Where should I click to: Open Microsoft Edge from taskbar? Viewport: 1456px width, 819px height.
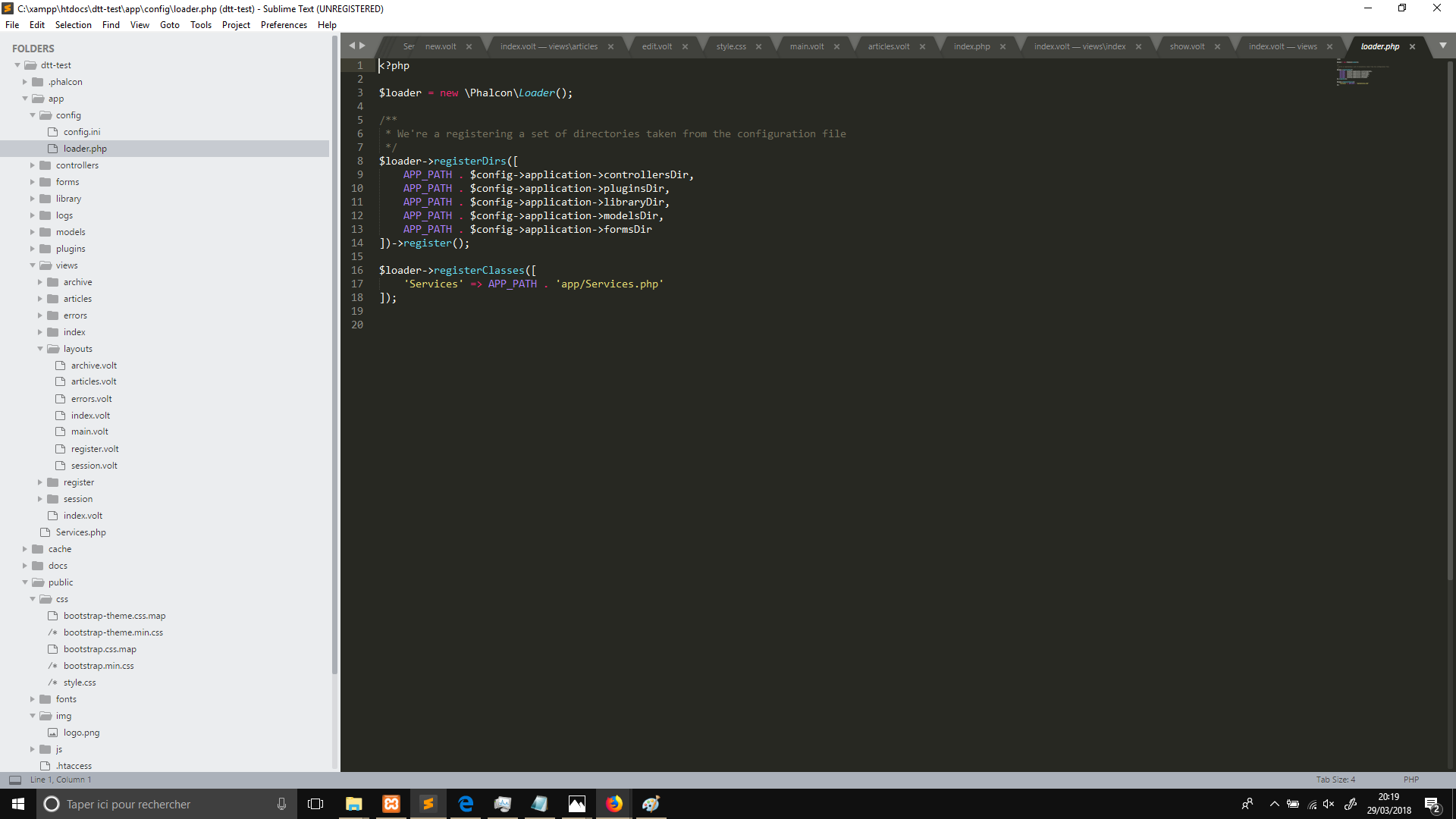coord(466,804)
